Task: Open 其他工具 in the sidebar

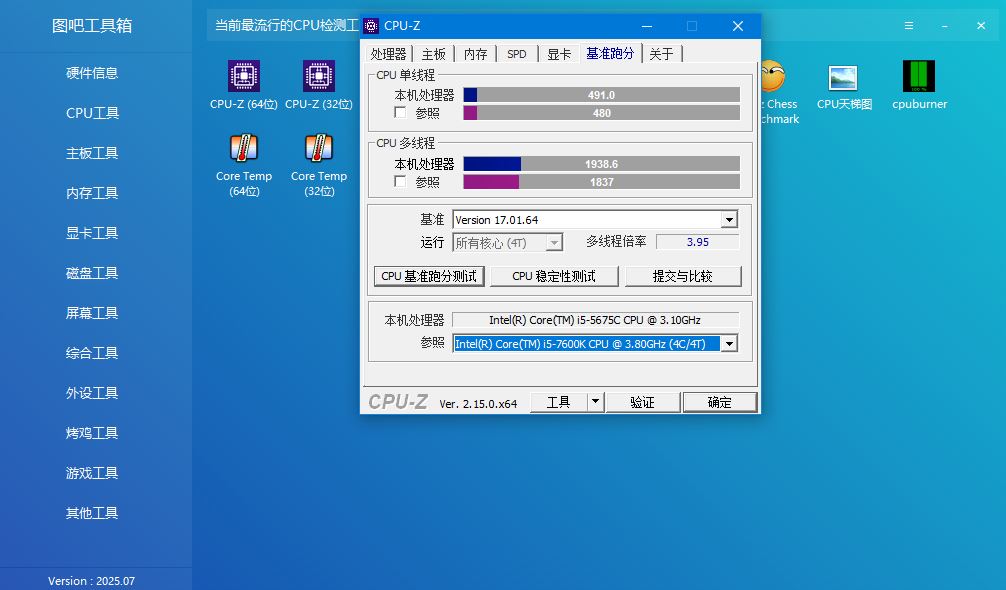Action: click(x=92, y=513)
